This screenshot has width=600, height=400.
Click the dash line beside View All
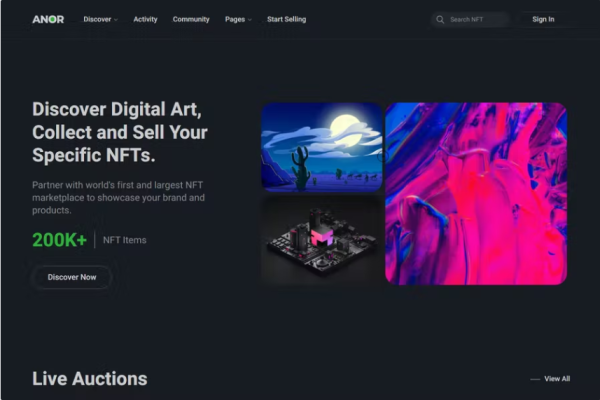click(x=535, y=379)
